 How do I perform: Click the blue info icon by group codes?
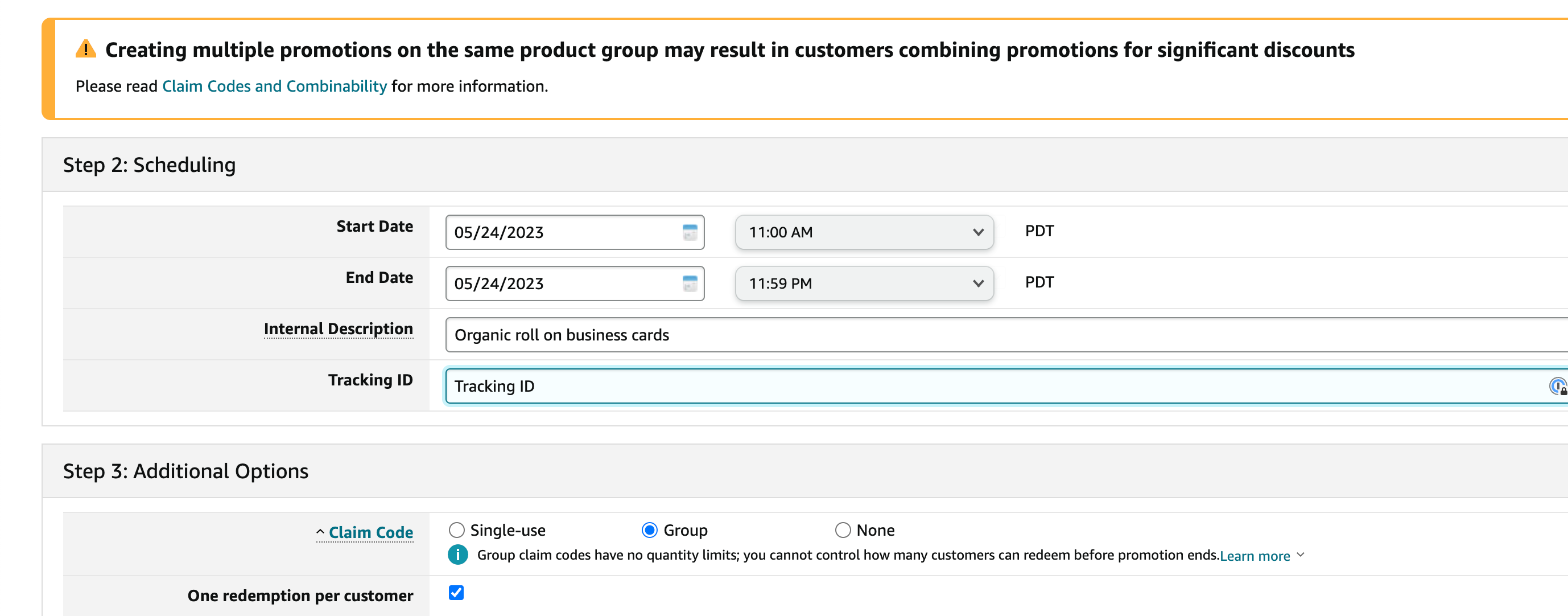pyautogui.click(x=458, y=555)
